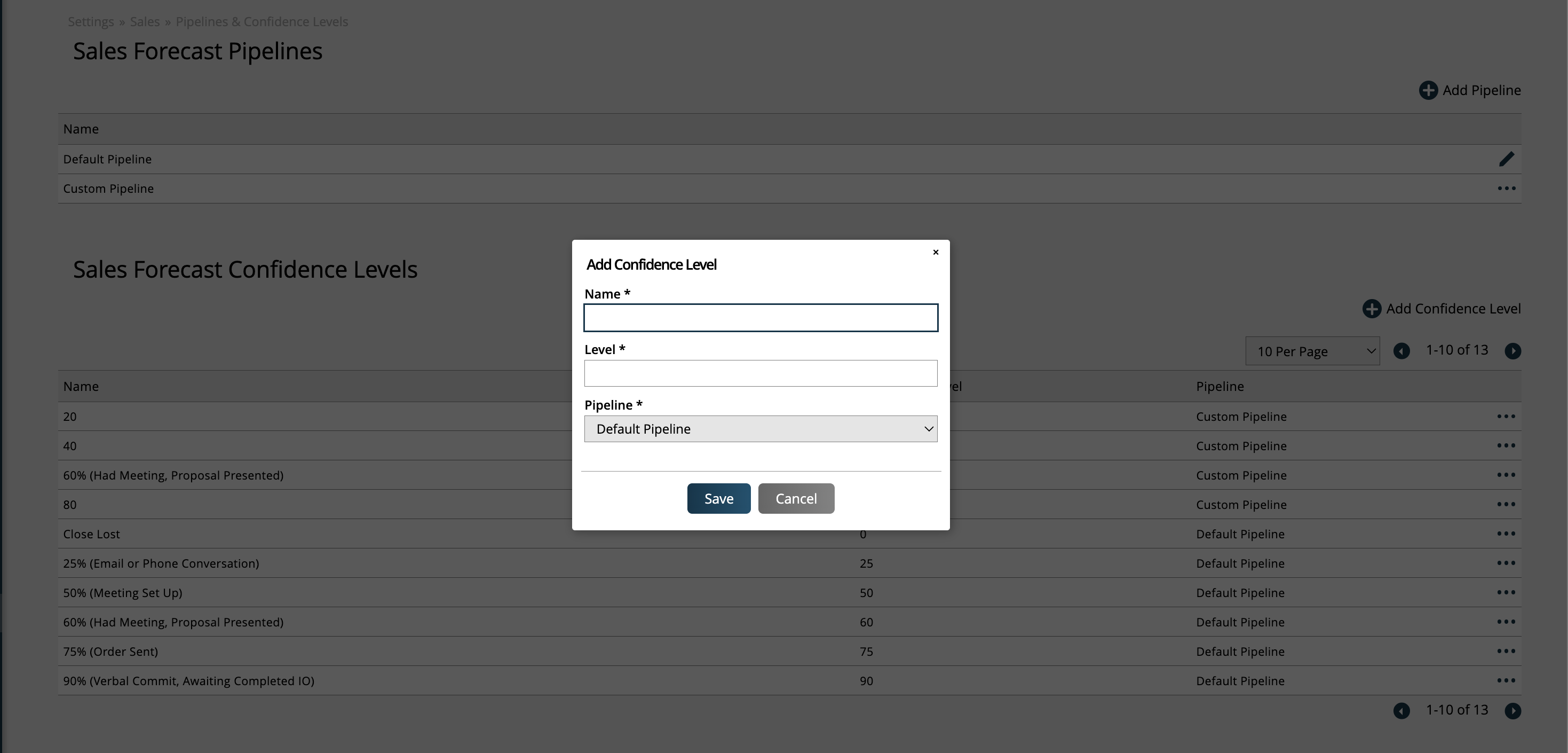Open the three-dot menu for 75% (Order Sent)
This screenshot has width=1568, height=753.
click(1507, 651)
